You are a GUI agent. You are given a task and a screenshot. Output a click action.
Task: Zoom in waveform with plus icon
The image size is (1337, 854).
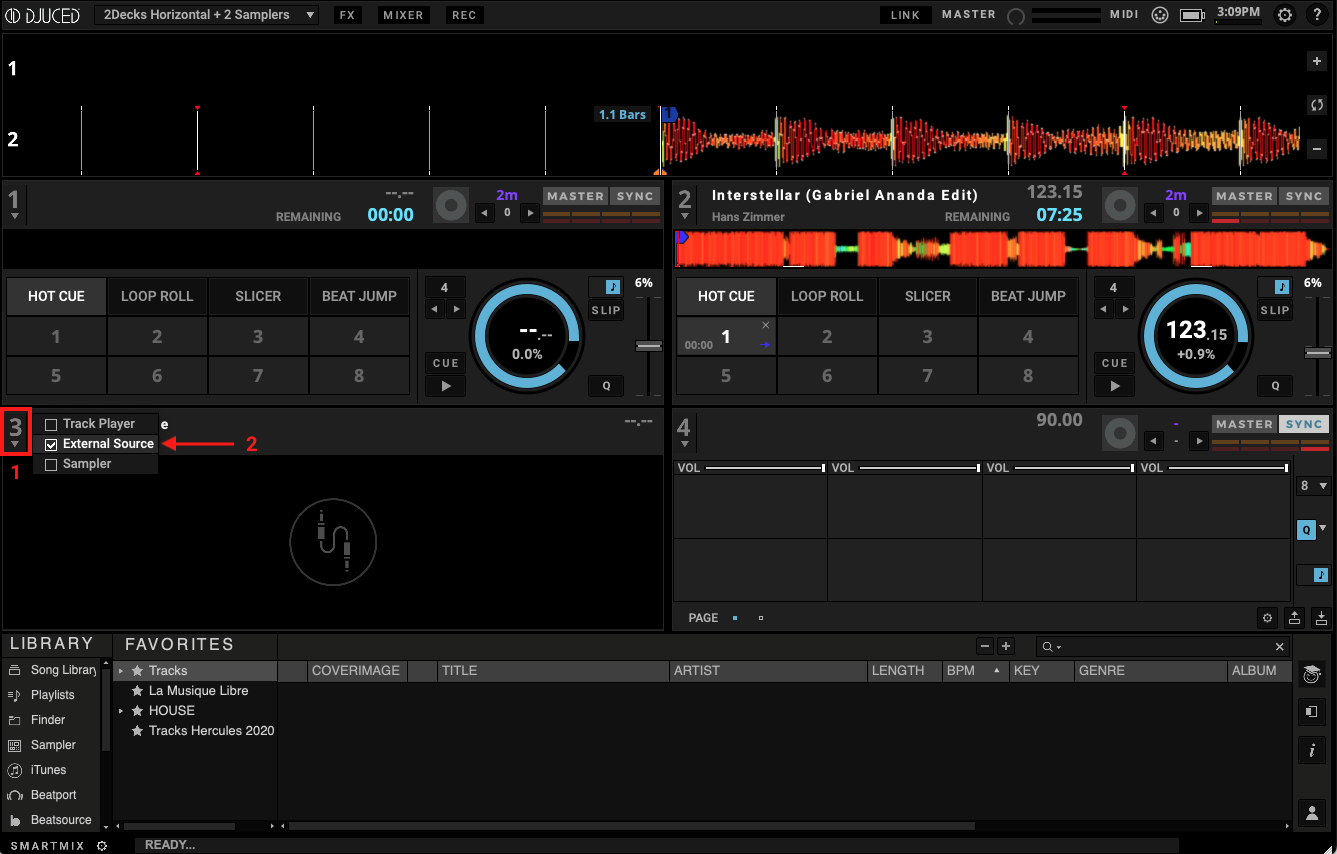pyautogui.click(x=1316, y=61)
